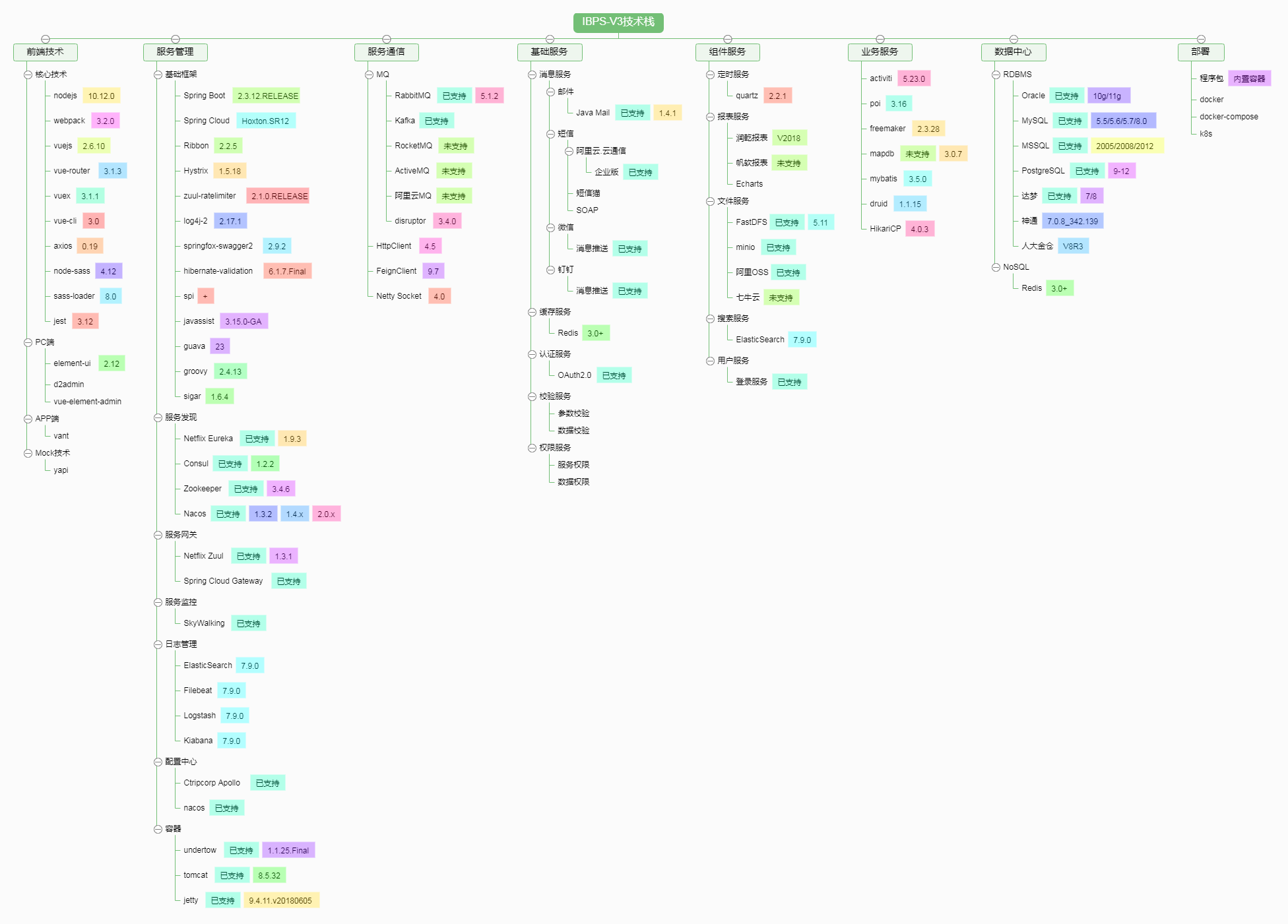Select the webpack node
Viewport: 1288px width, 924px height.
click(70, 121)
